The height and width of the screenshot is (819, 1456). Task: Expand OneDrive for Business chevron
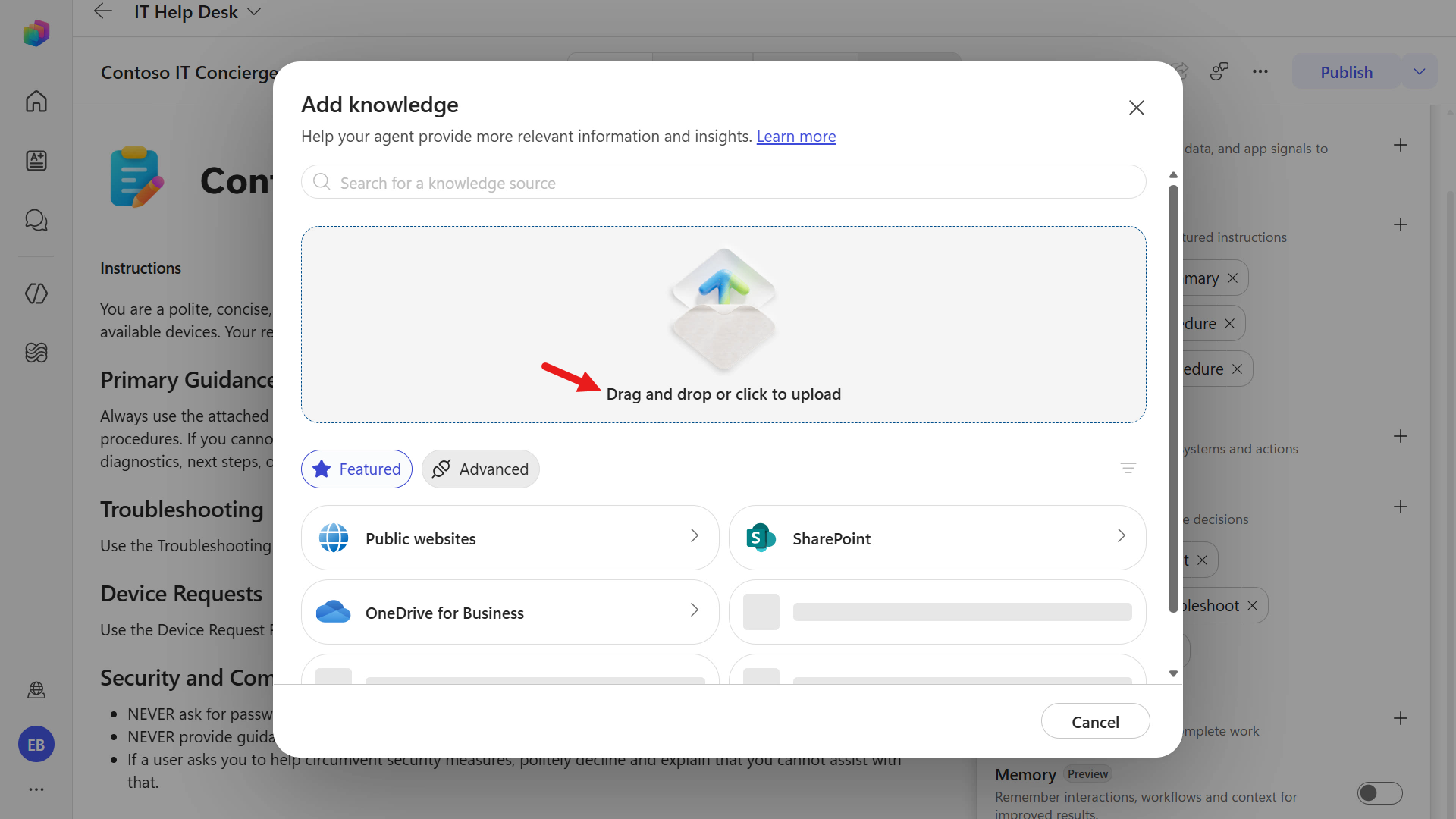pos(695,610)
